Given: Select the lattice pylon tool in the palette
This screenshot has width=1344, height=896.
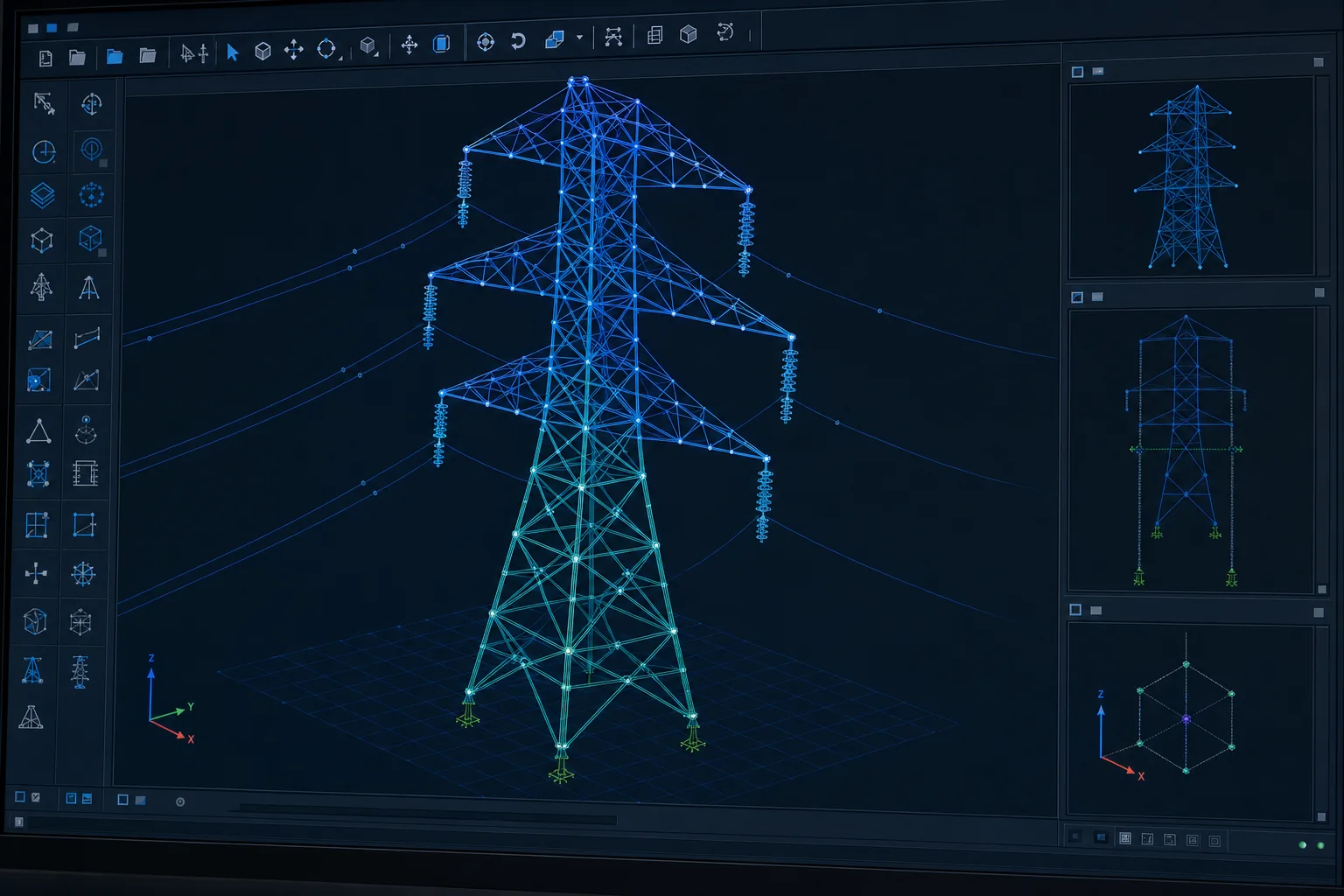Looking at the screenshot, I should (x=41, y=287).
